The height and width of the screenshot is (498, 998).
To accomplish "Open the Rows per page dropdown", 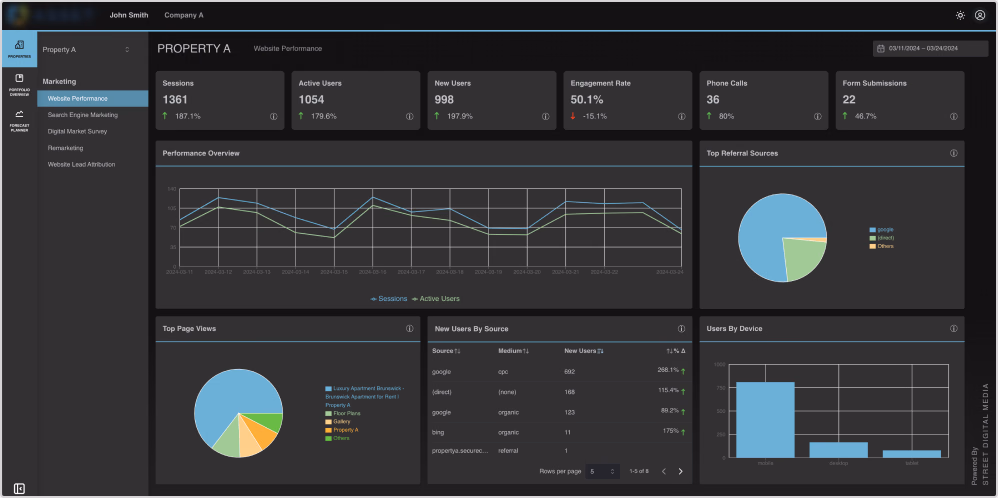I will (602, 471).
